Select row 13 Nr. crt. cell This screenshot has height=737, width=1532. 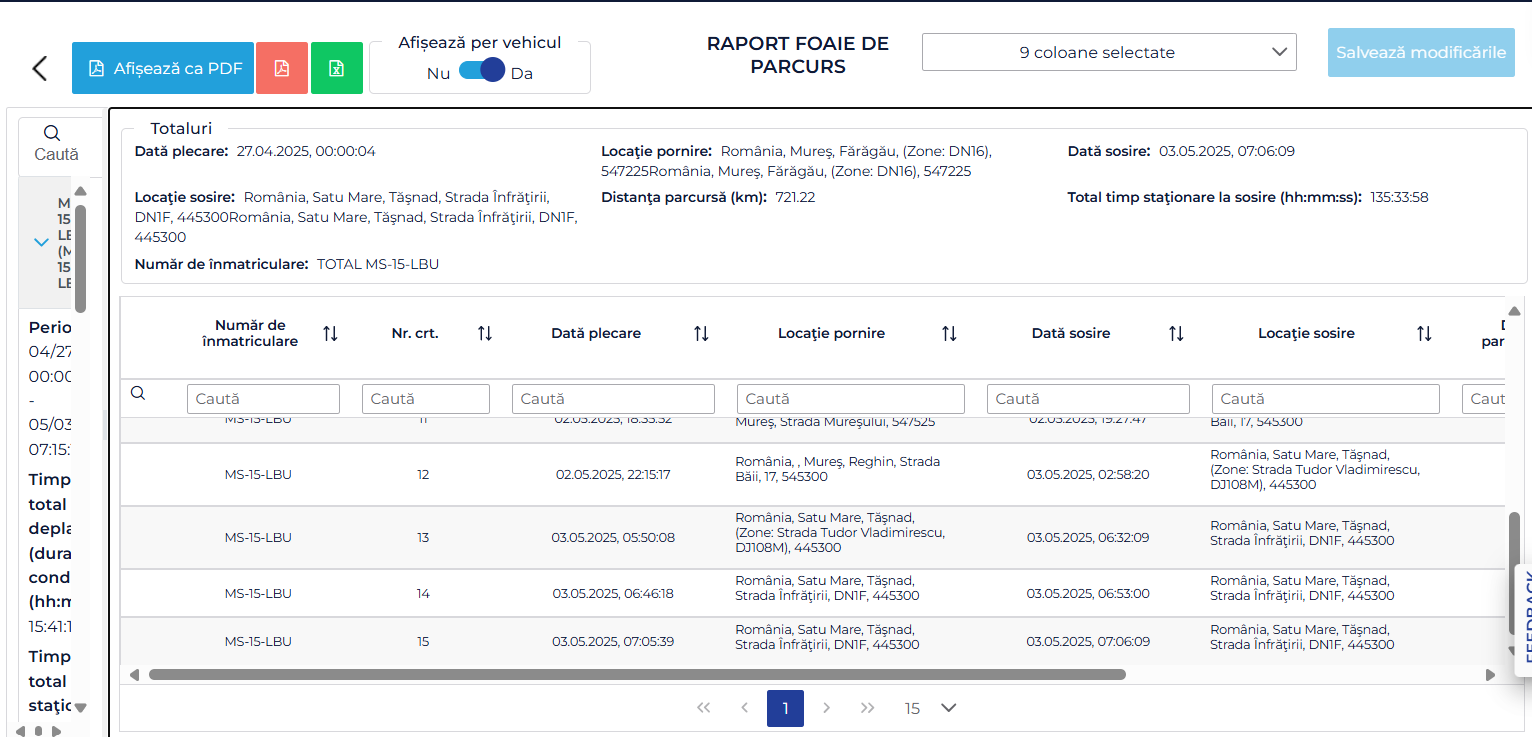[423, 537]
